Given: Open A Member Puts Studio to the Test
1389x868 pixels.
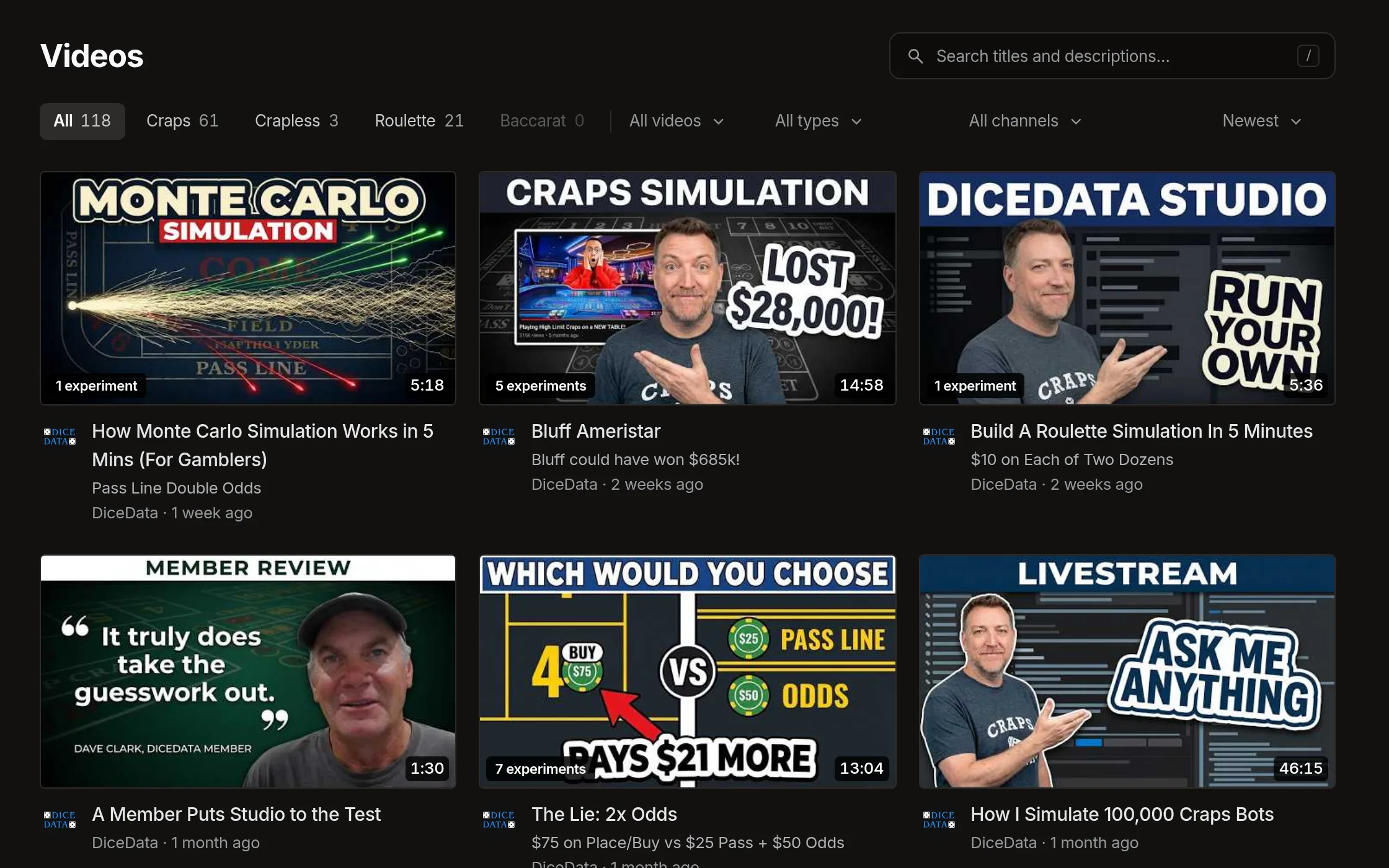Looking at the screenshot, I should tap(236, 814).
